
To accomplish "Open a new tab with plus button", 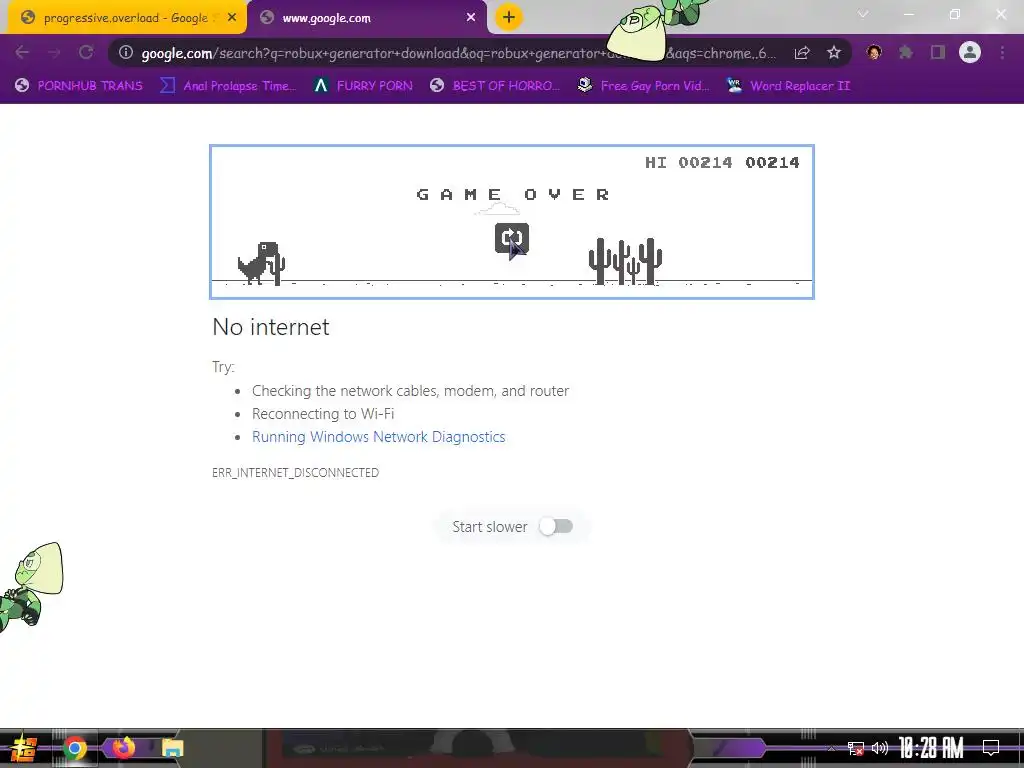I will point(509,18).
